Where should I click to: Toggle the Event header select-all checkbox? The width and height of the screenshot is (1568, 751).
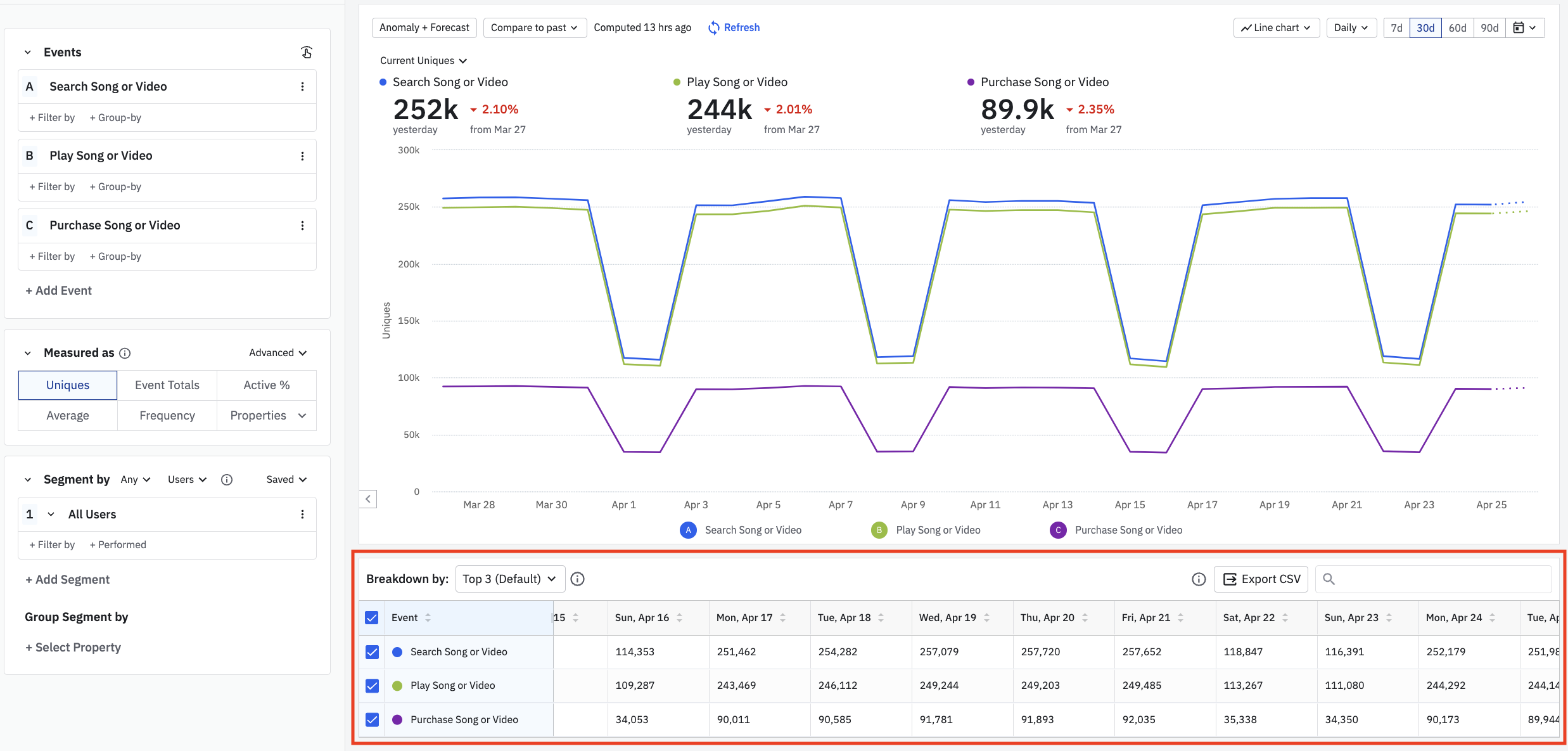click(x=372, y=618)
